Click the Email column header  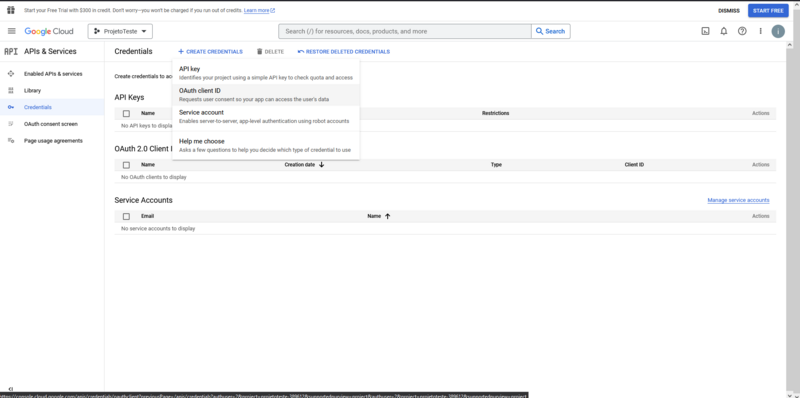click(147, 216)
